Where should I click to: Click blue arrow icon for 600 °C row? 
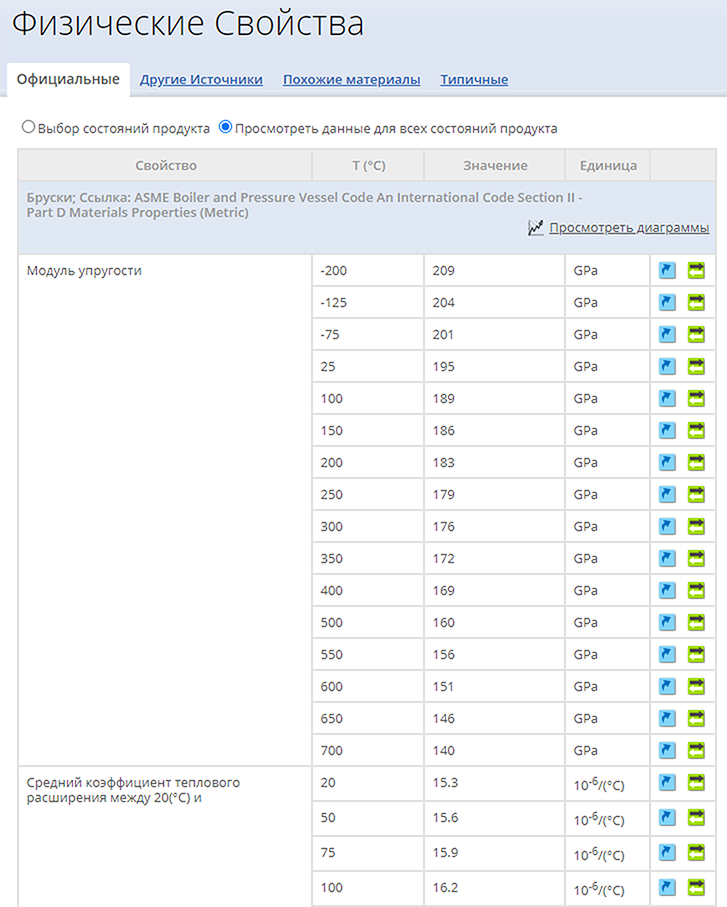667,686
